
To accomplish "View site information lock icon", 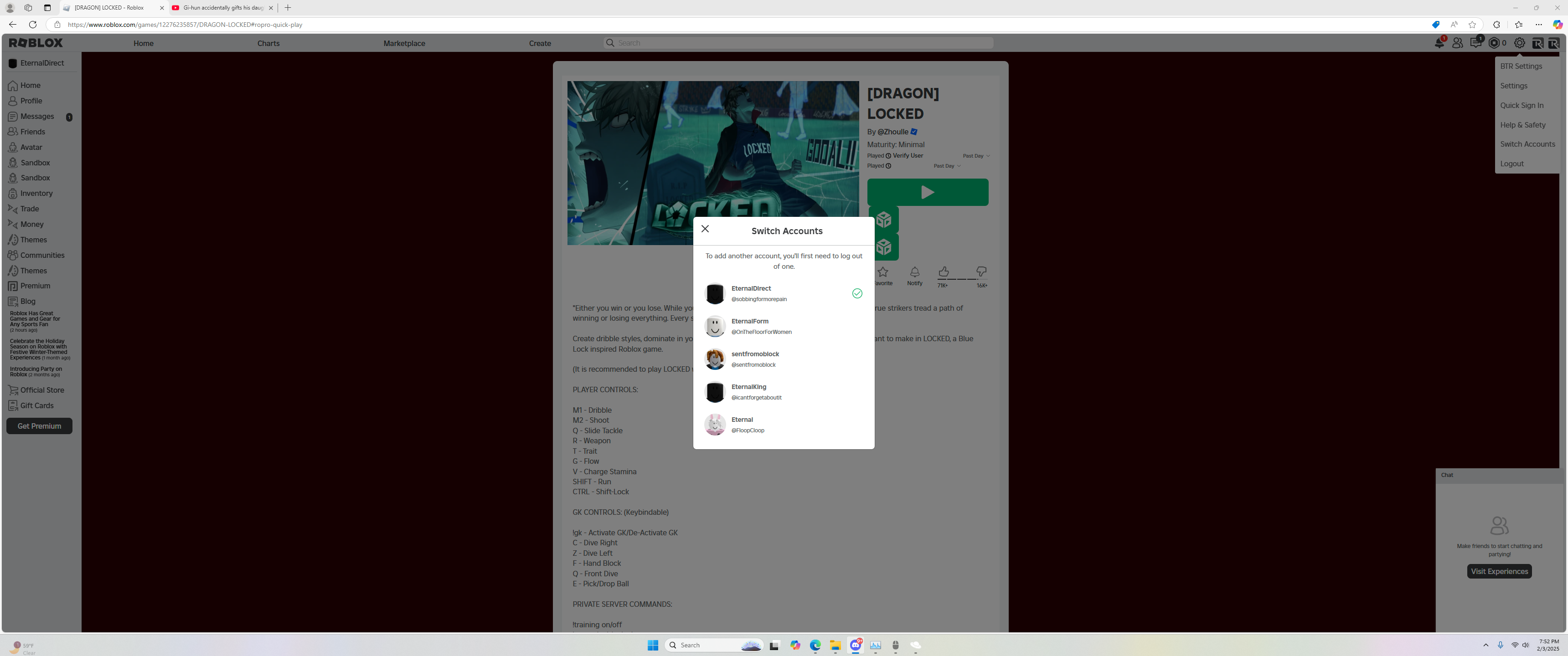I will [x=57, y=24].
